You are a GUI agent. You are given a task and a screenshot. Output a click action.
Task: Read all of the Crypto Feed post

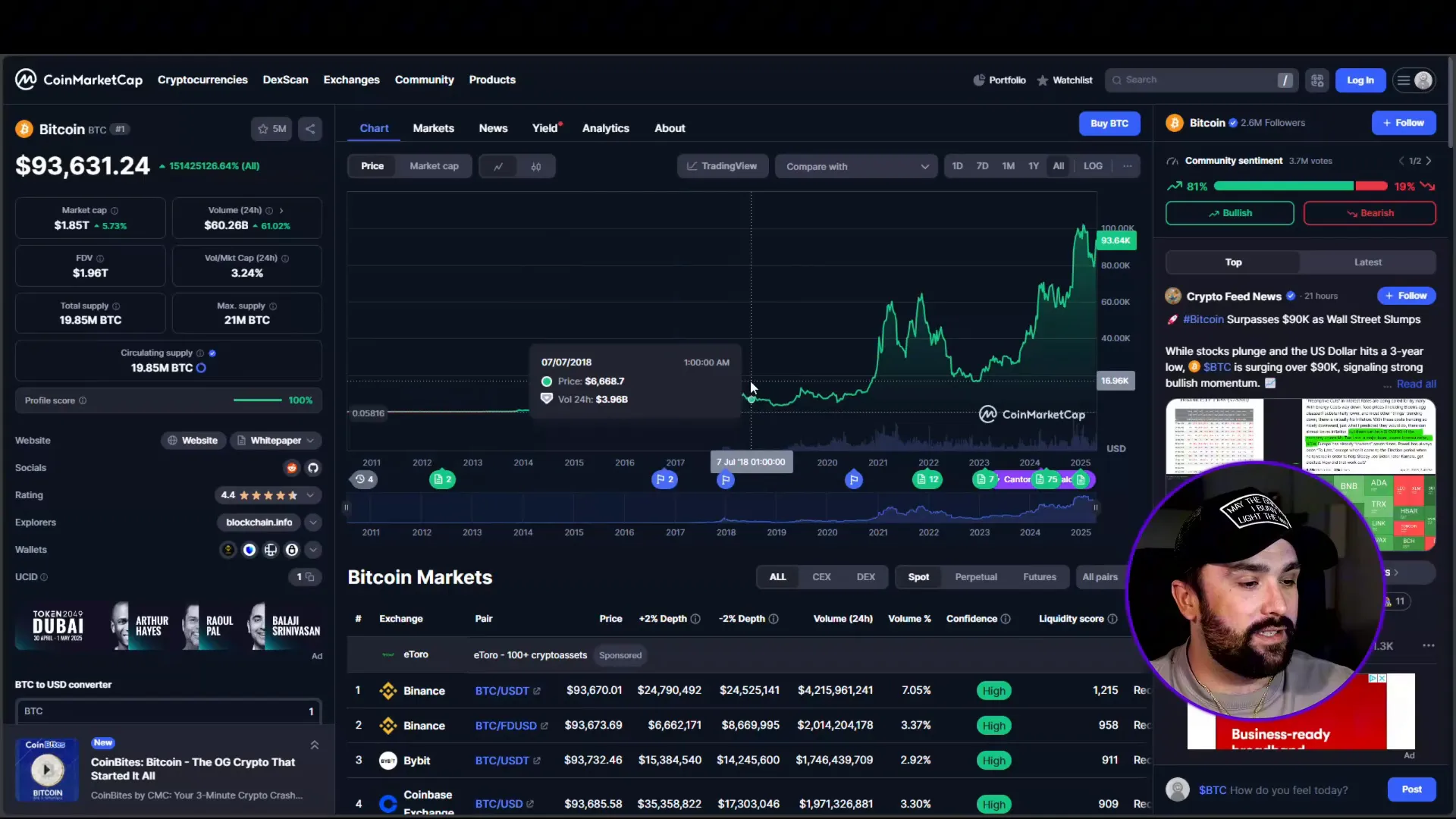[x=1416, y=384]
